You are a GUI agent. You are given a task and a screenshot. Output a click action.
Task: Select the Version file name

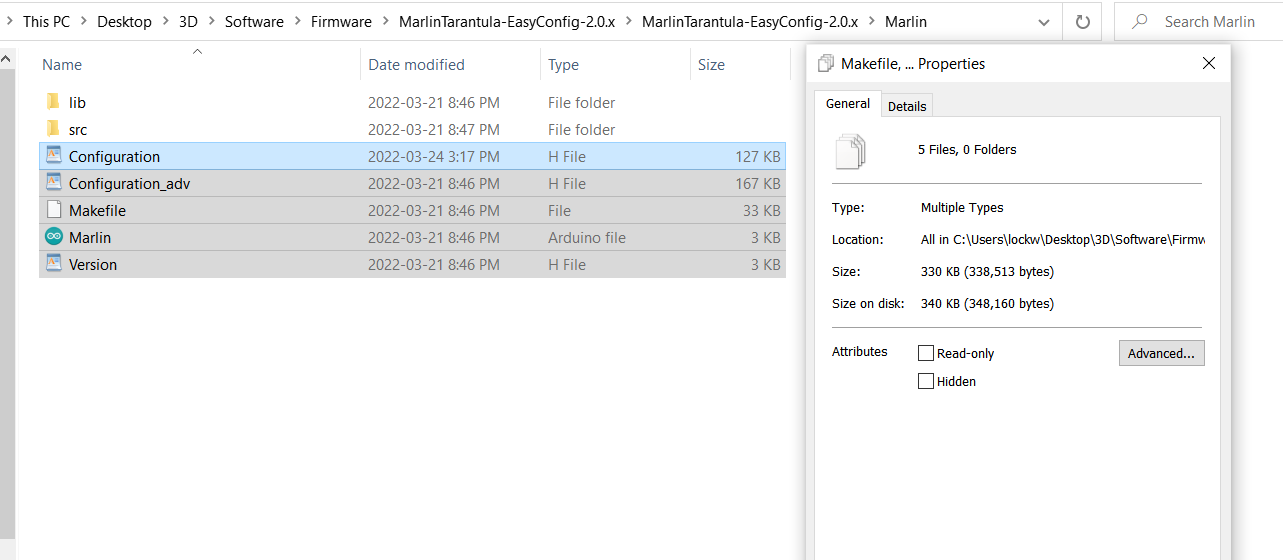point(93,264)
